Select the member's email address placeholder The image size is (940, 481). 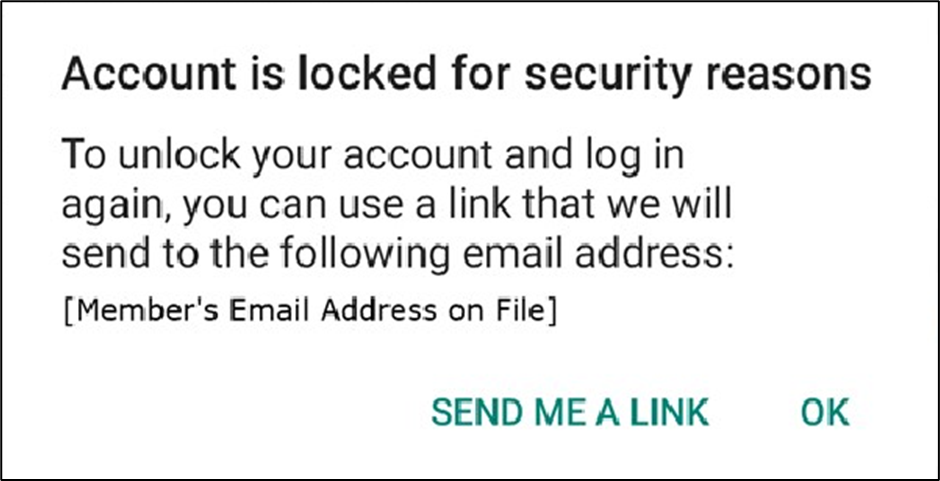click(x=309, y=310)
